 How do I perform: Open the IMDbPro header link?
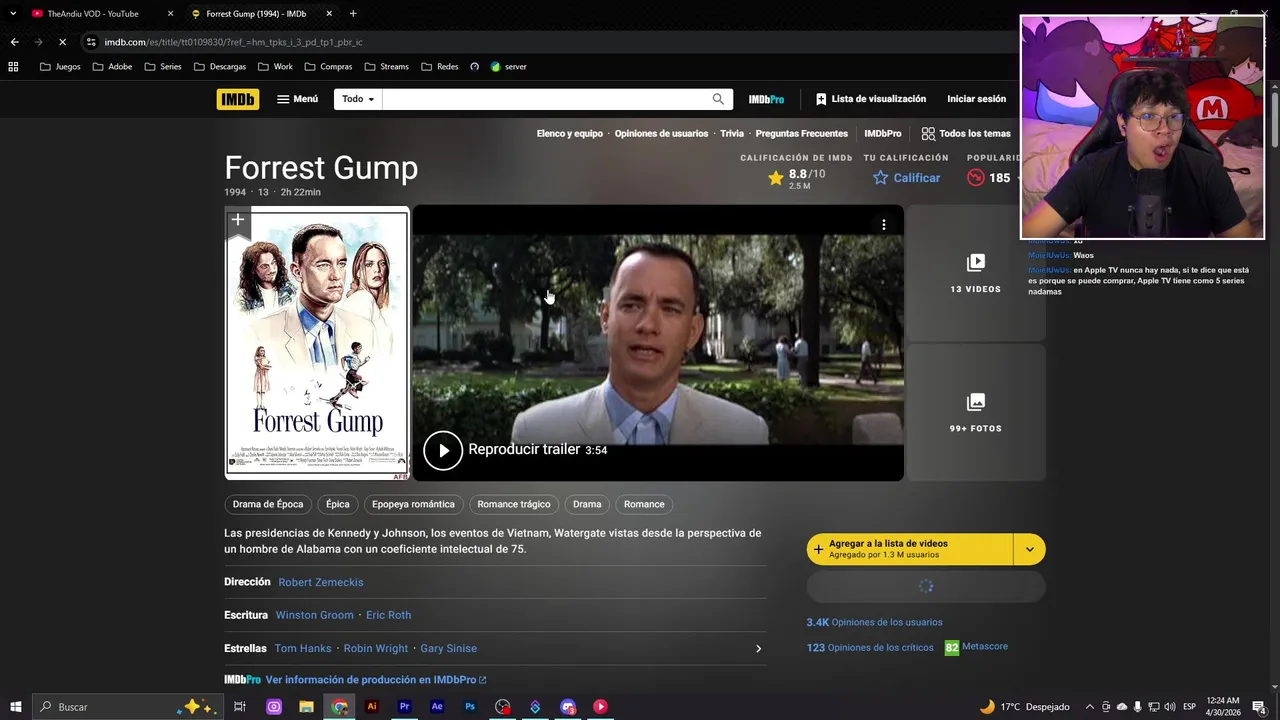[x=766, y=99]
